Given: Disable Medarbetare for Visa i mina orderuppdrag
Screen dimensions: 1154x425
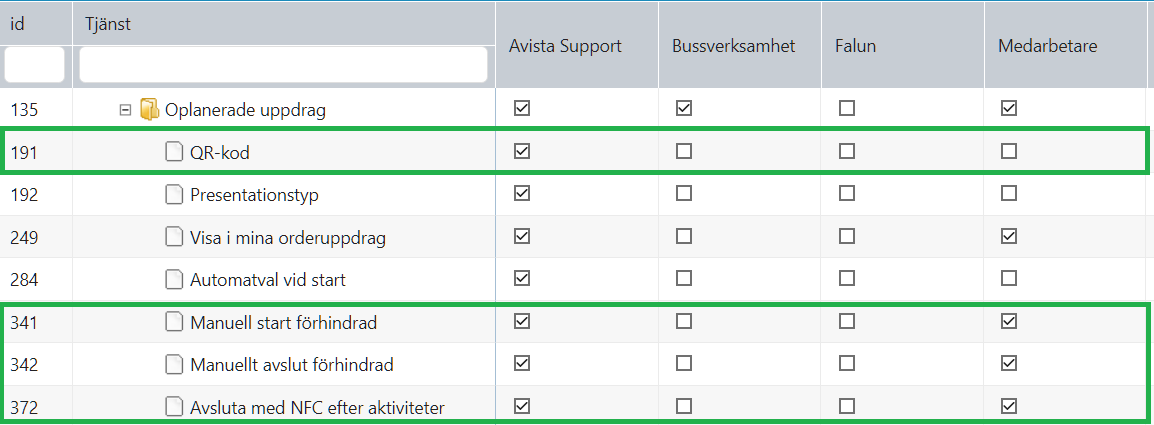Looking at the screenshot, I should (x=1010, y=236).
